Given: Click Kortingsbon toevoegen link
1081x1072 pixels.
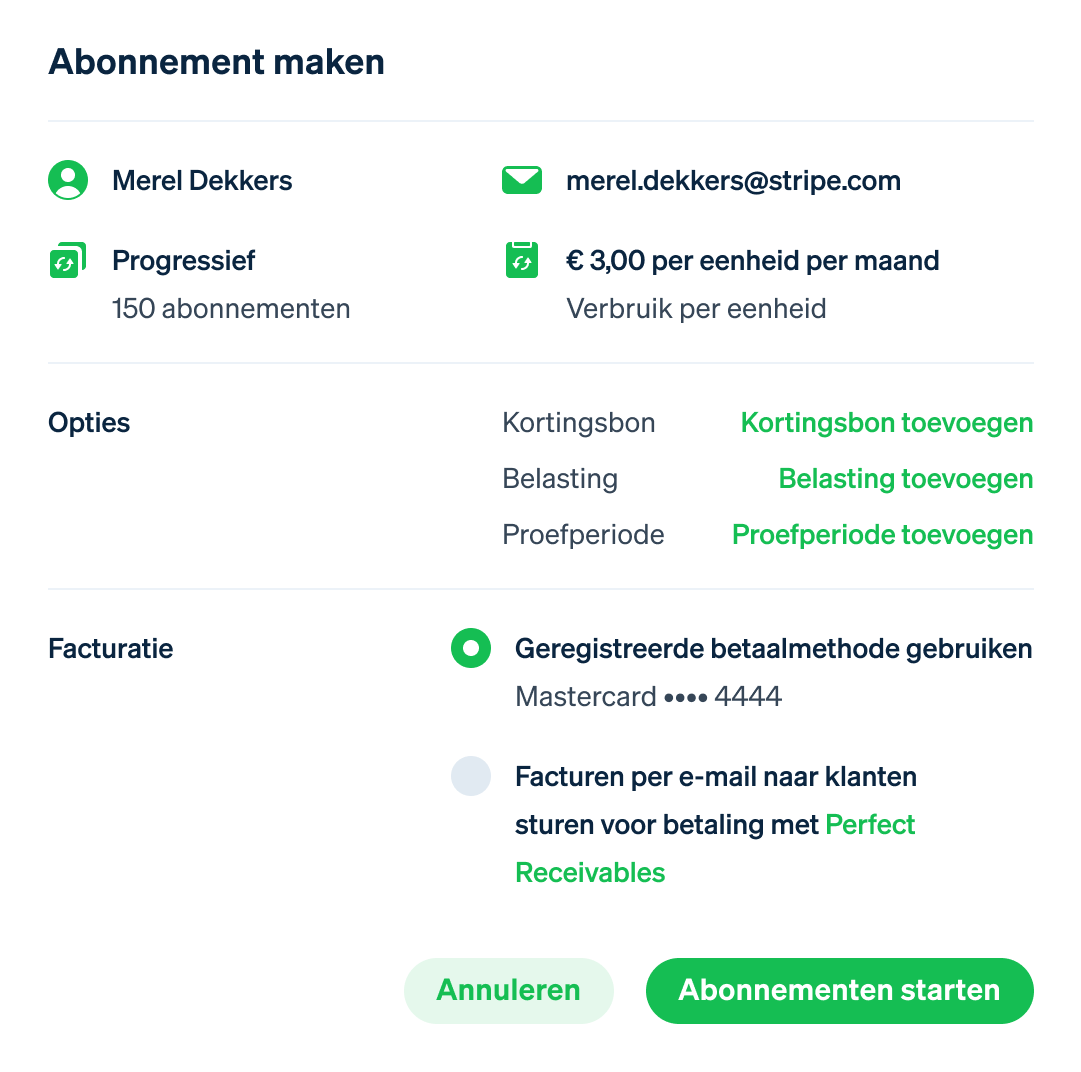Looking at the screenshot, I should tap(887, 423).
